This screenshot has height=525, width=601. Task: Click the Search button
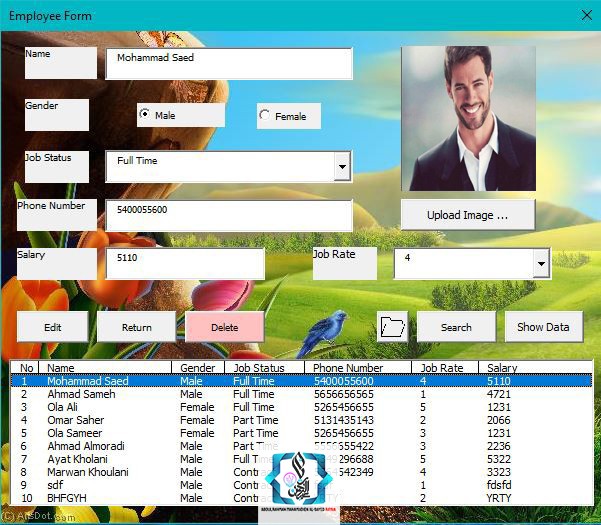coord(456,327)
